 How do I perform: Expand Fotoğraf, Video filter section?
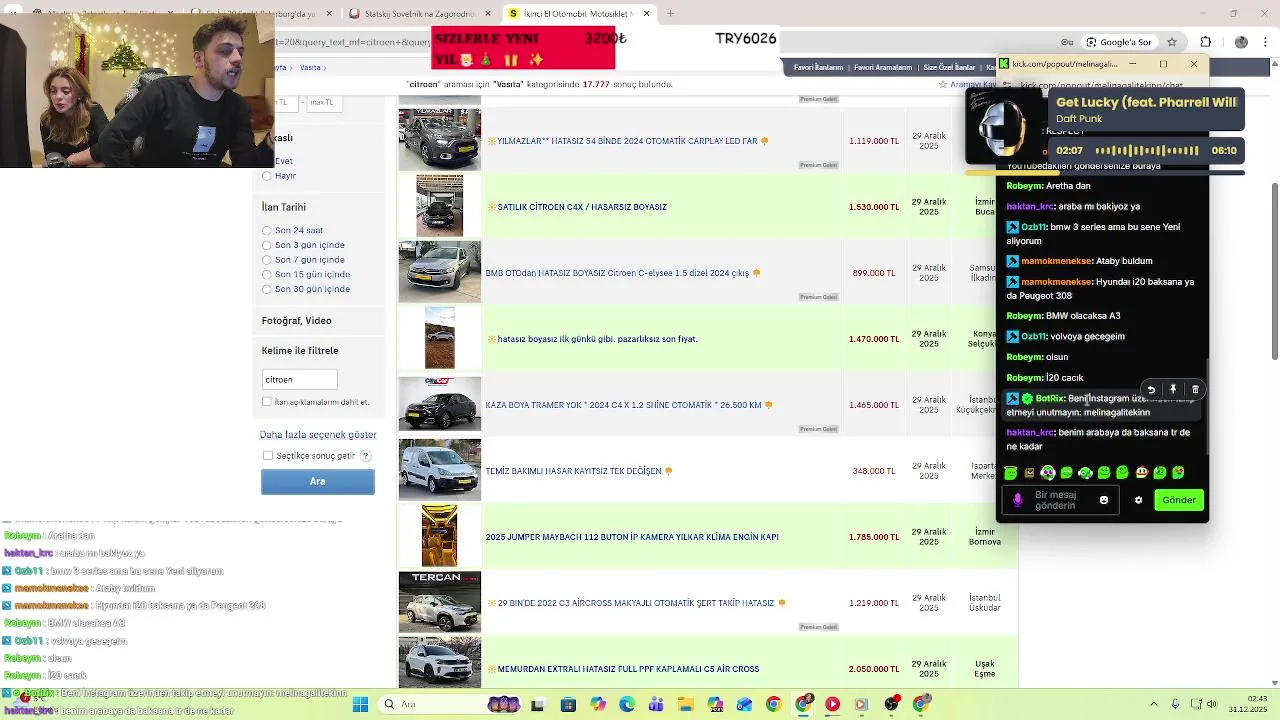(x=296, y=321)
